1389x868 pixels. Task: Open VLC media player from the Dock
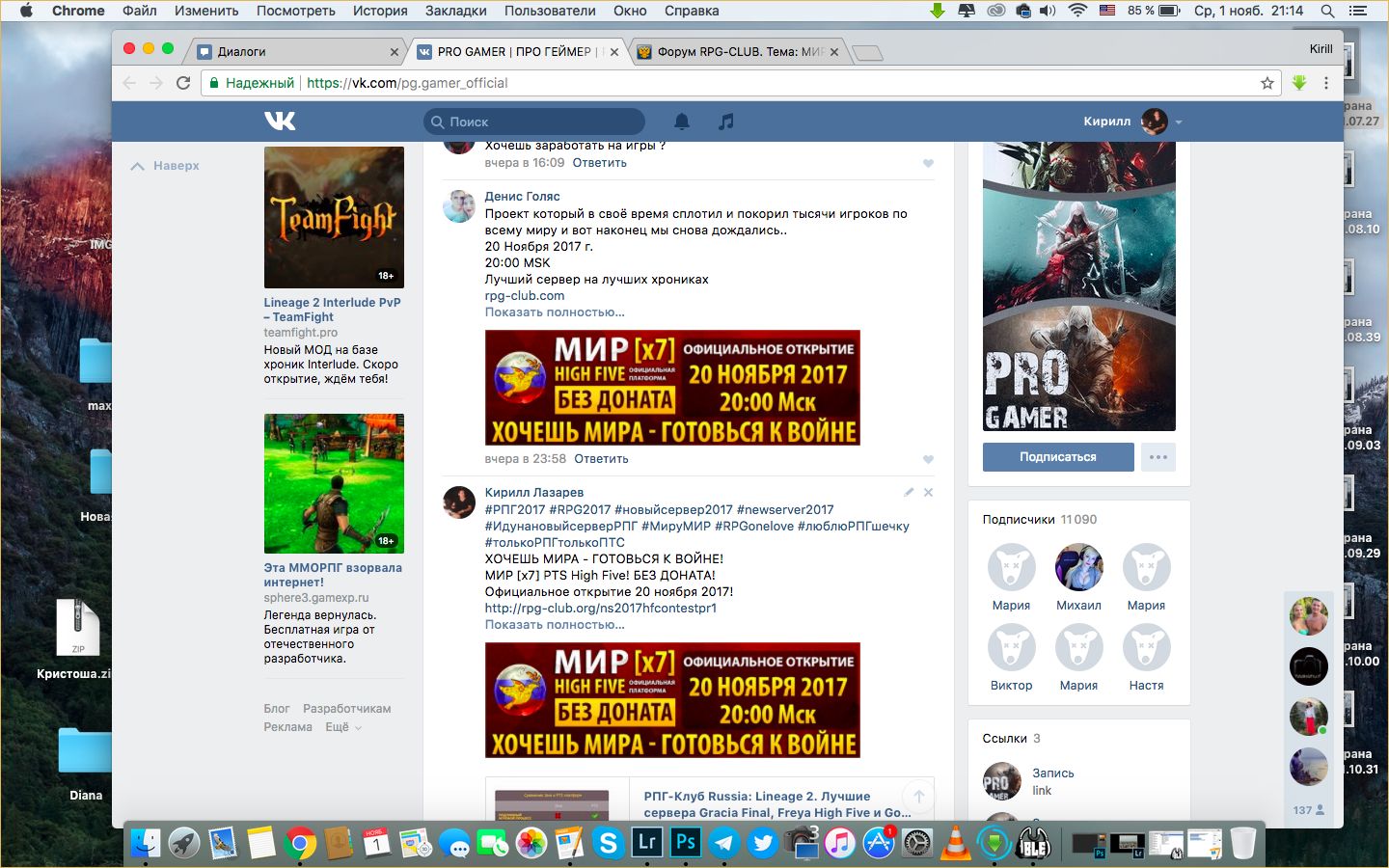click(956, 843)
